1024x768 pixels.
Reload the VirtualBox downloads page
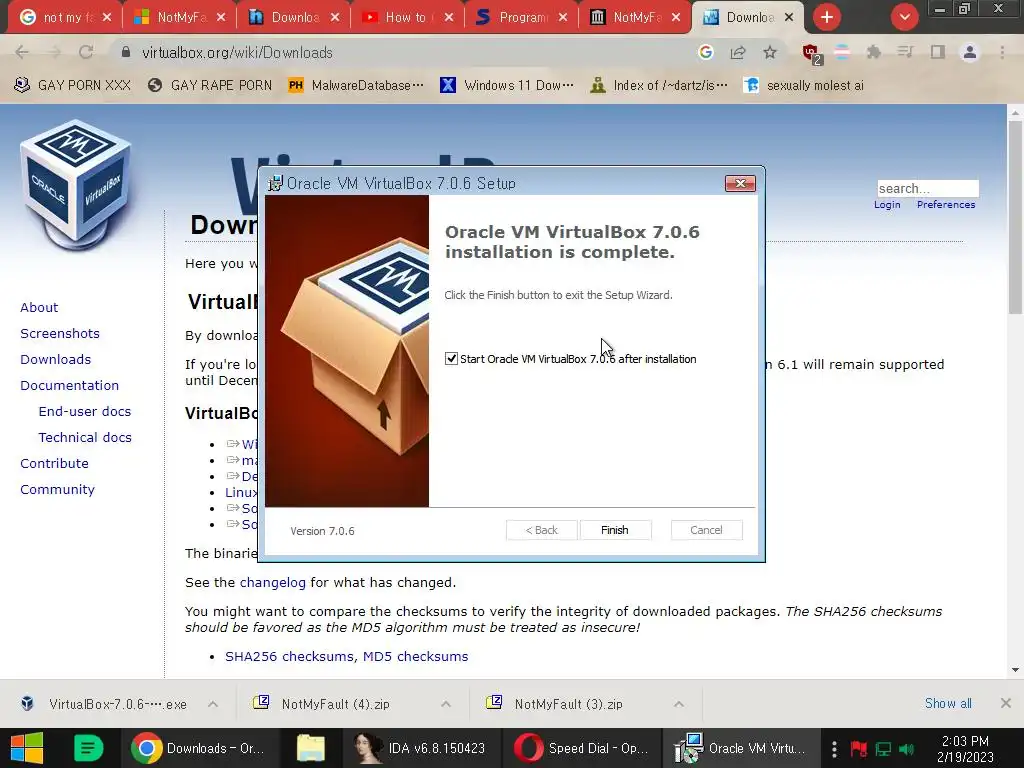pos(86,52)
